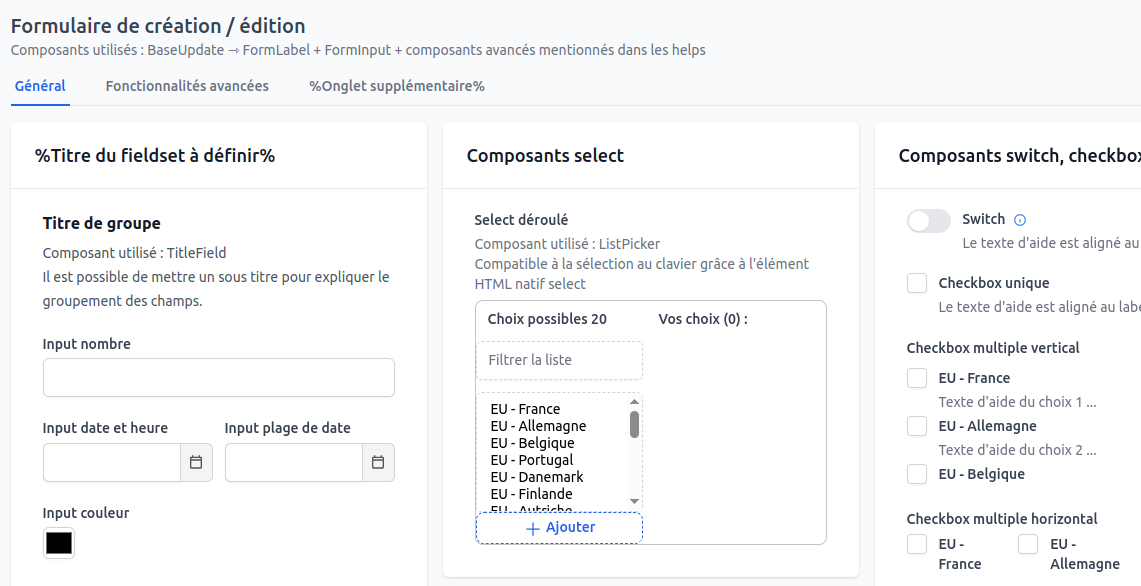1141x586 pixels.
Task: Toggle the Switch control on
Action: point(928,221)
